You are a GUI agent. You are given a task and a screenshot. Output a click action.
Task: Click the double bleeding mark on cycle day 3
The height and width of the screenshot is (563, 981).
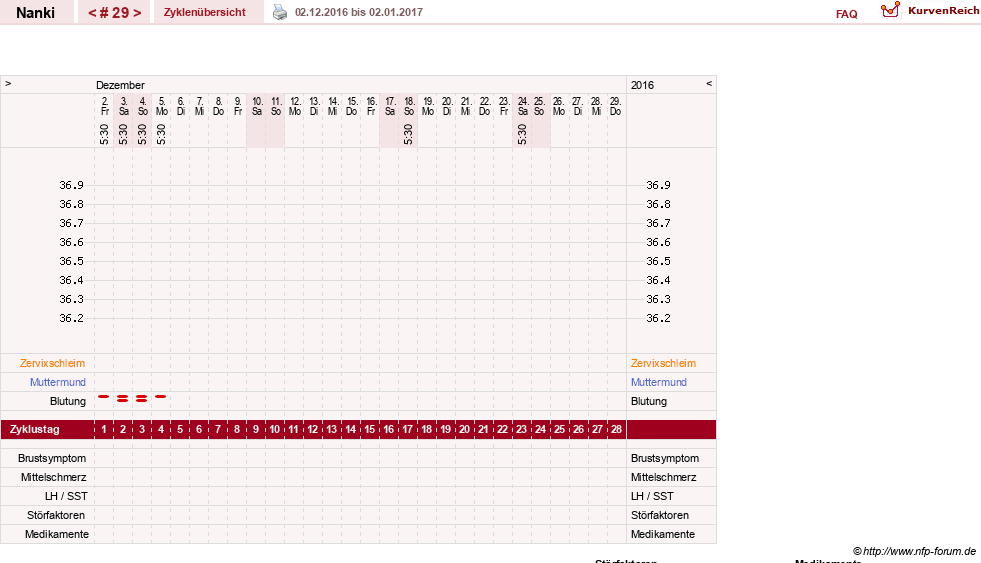tap(142, 398)
